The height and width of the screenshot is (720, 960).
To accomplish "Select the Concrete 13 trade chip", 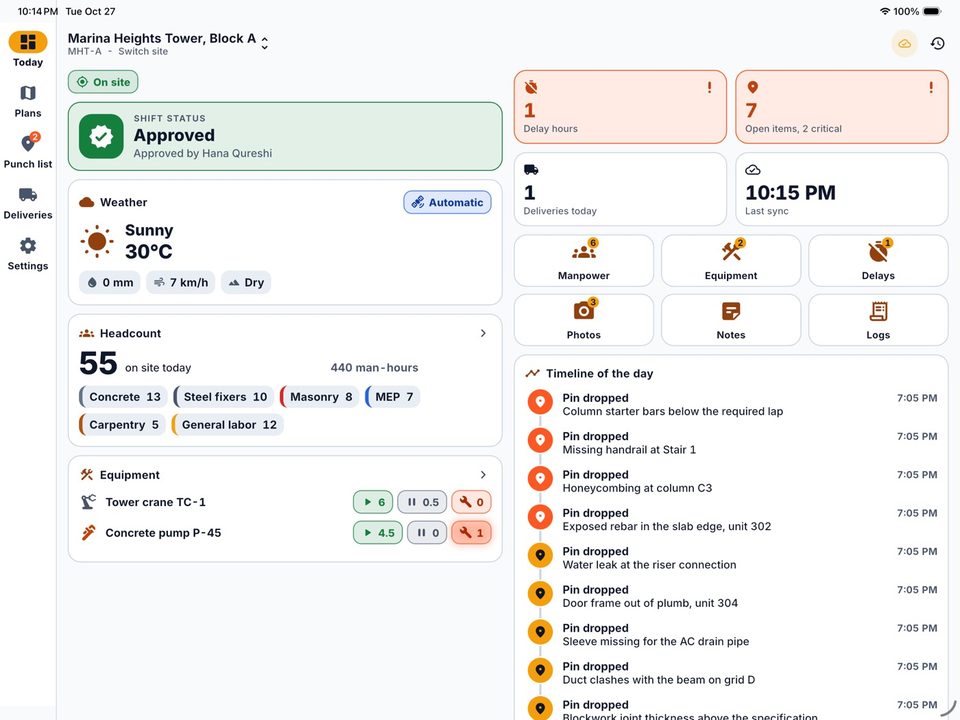I will pos(123,397).
